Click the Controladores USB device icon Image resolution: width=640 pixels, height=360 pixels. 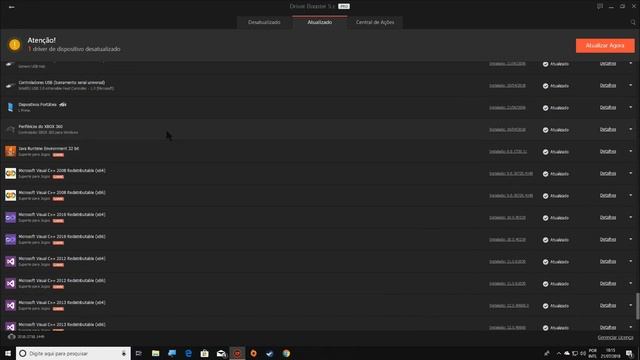[10, 86]
